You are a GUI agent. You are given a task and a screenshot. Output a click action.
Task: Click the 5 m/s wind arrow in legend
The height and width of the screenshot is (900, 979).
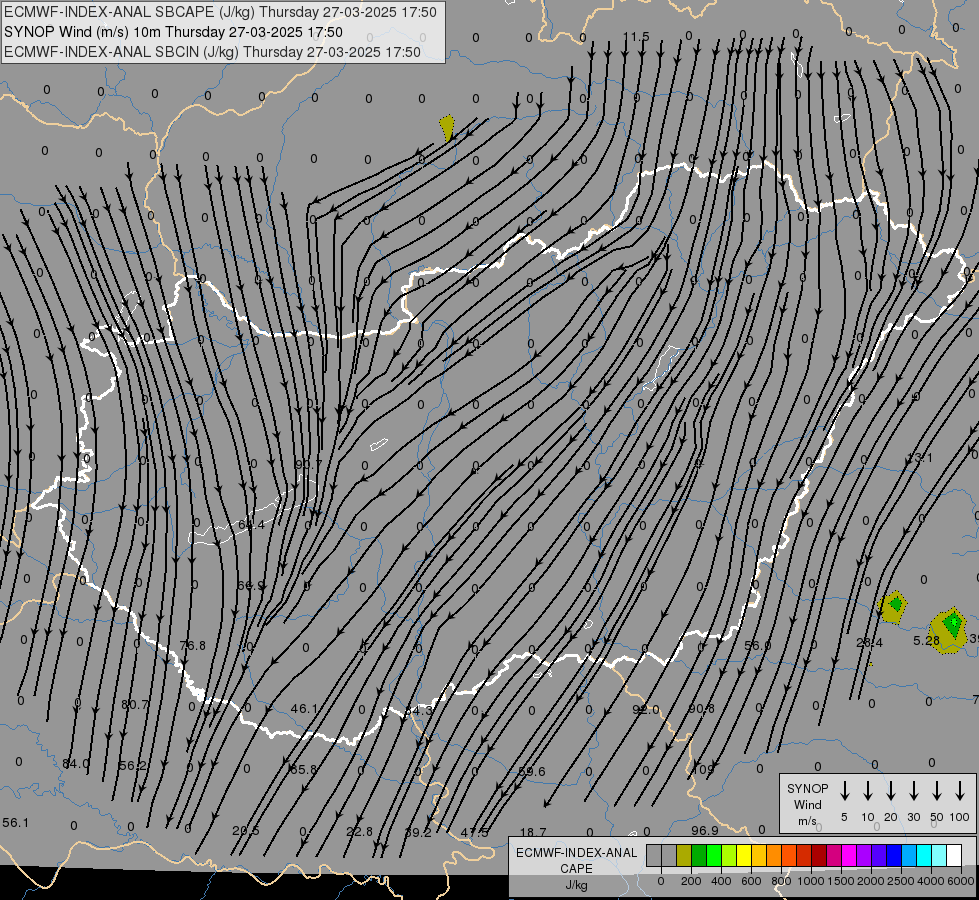point(845,791)
